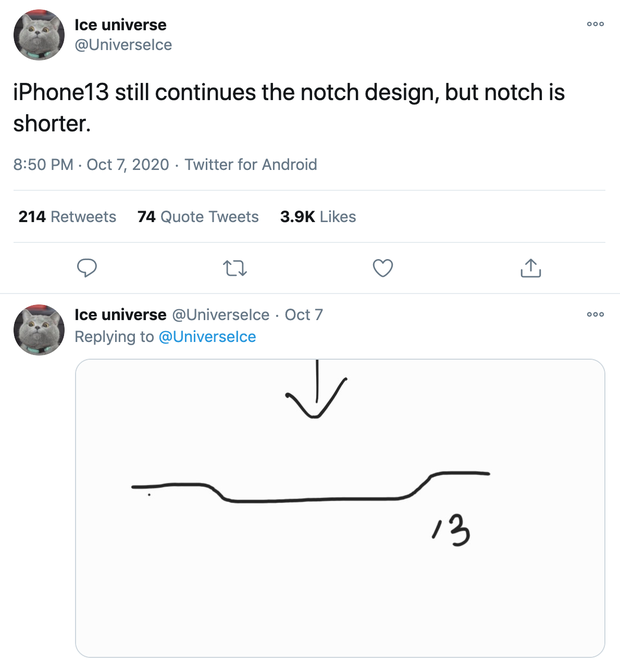Open more options on the reply tweet

[x=596, y=314]
